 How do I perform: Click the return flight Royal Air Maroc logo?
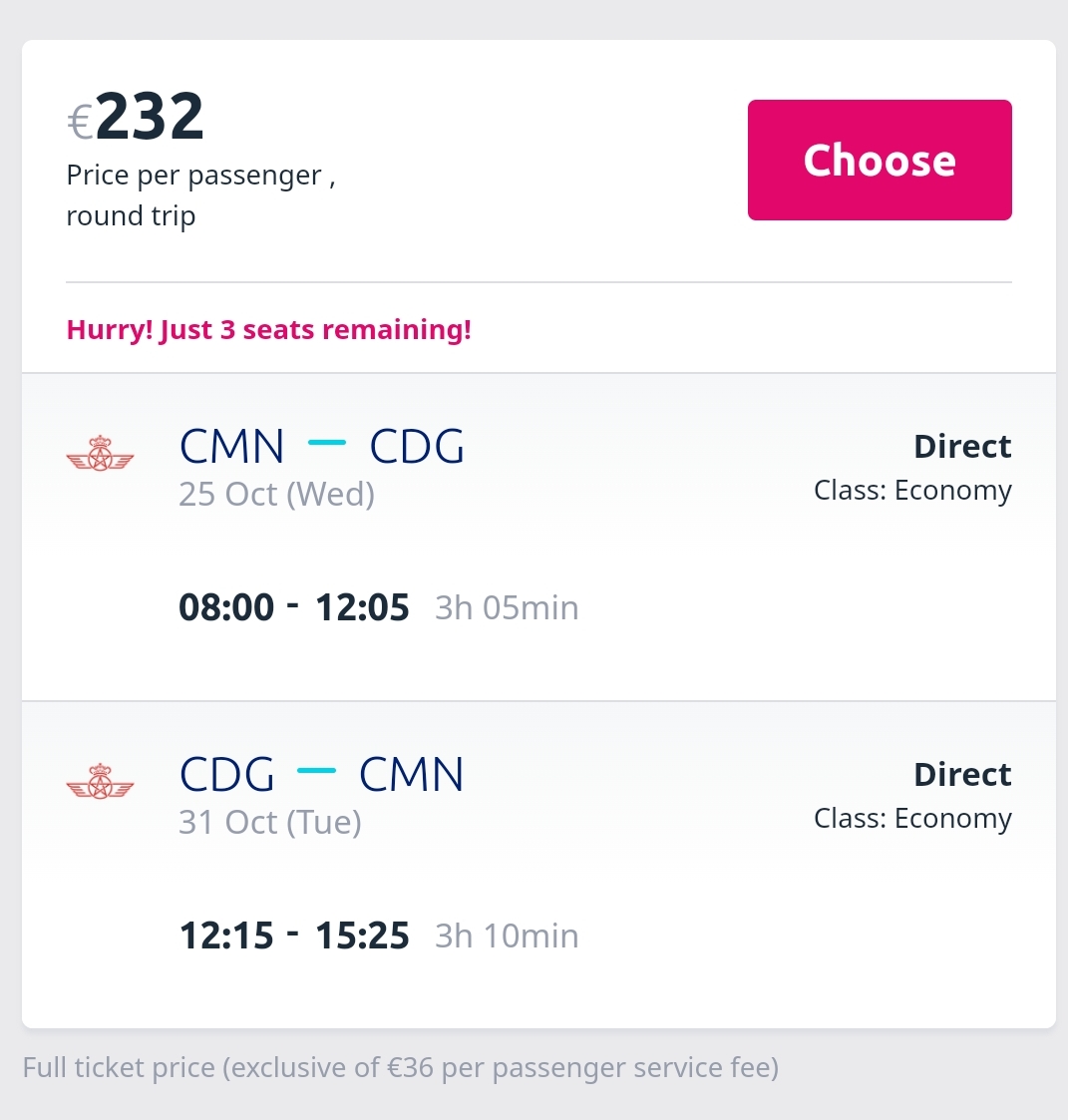(x=100, y=782)
